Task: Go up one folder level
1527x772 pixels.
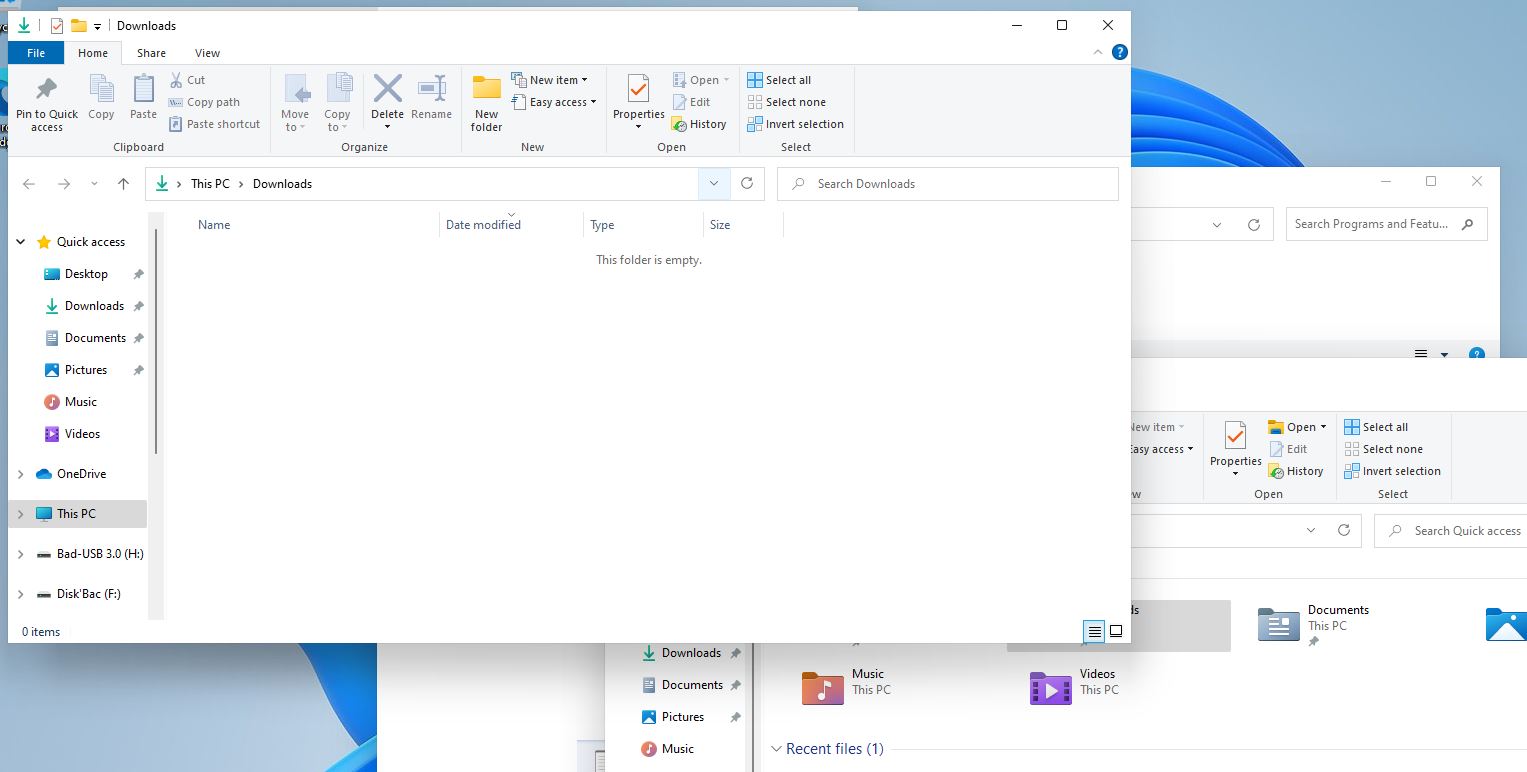Action: tap(124, 184)
